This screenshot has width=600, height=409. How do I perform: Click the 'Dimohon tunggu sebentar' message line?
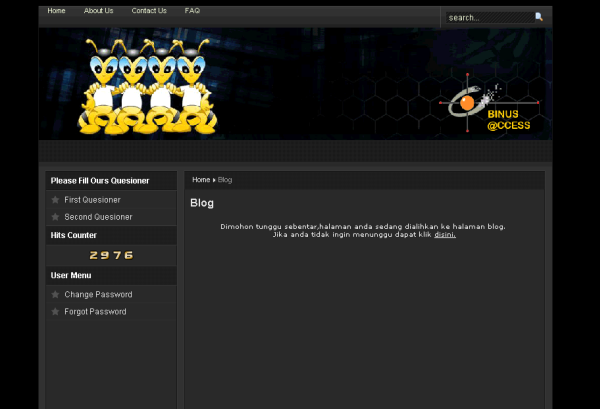(363, 226)
